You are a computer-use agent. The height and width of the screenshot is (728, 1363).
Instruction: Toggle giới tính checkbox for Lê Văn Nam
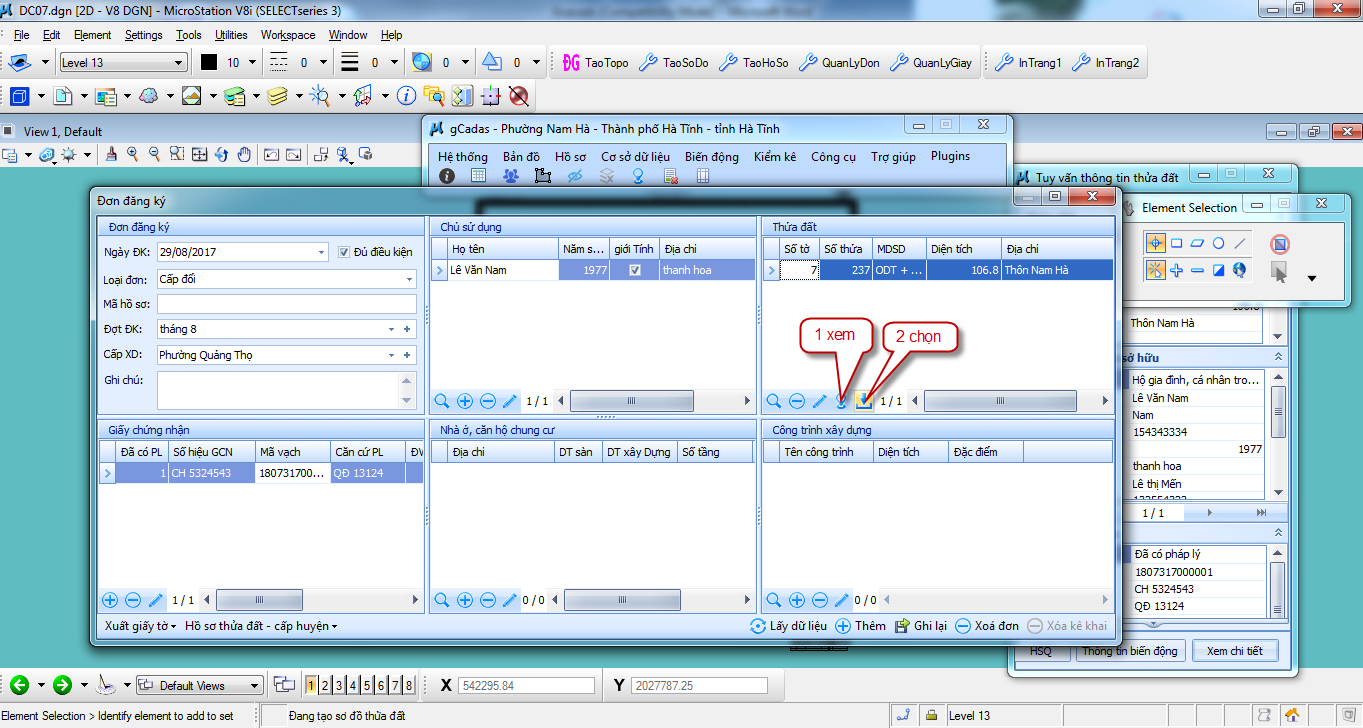click(635, 270)
